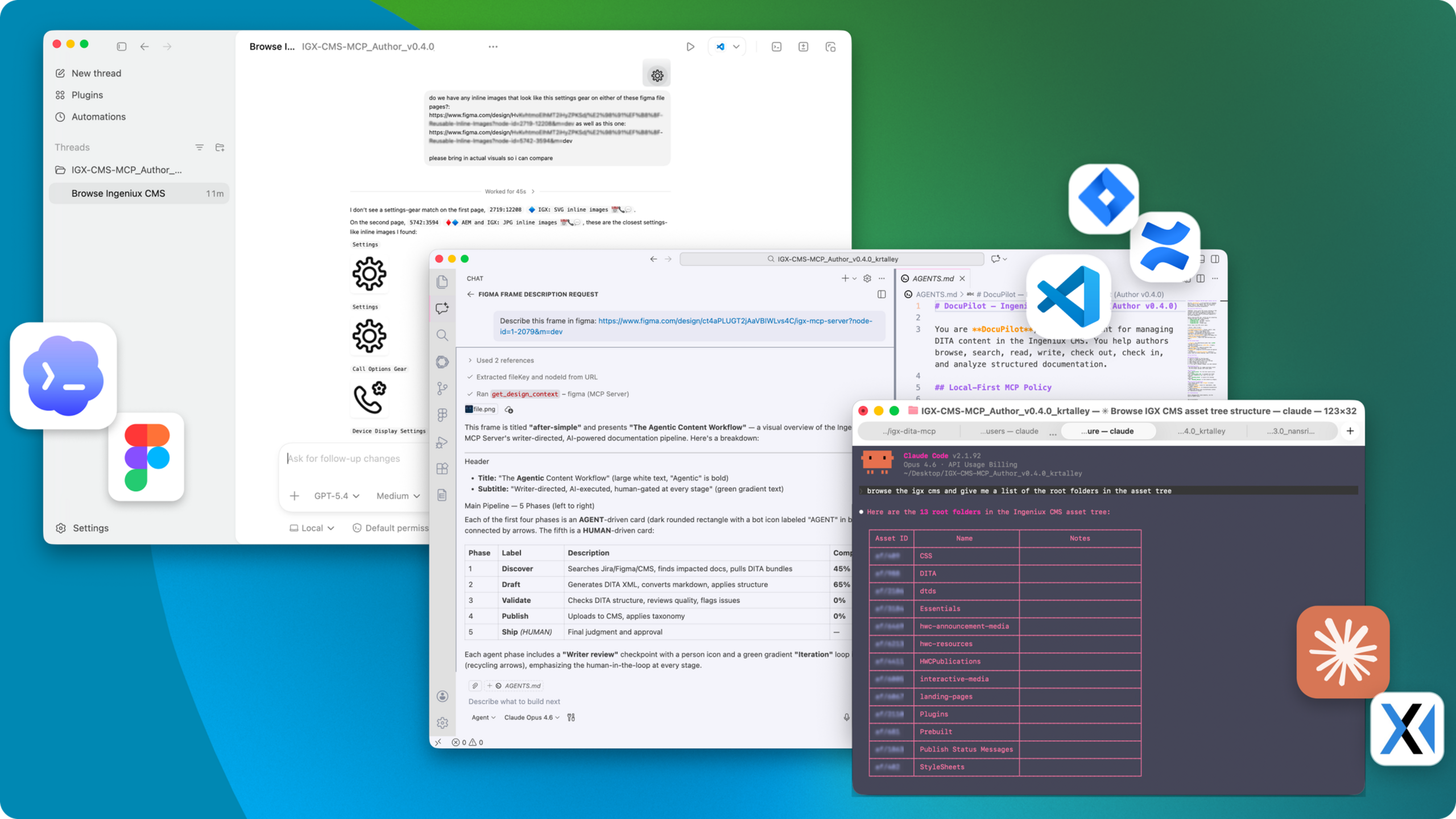1456x819 pixels.
Task: Toggle the sidebar in the Codex window
Action: click(121, 47)
